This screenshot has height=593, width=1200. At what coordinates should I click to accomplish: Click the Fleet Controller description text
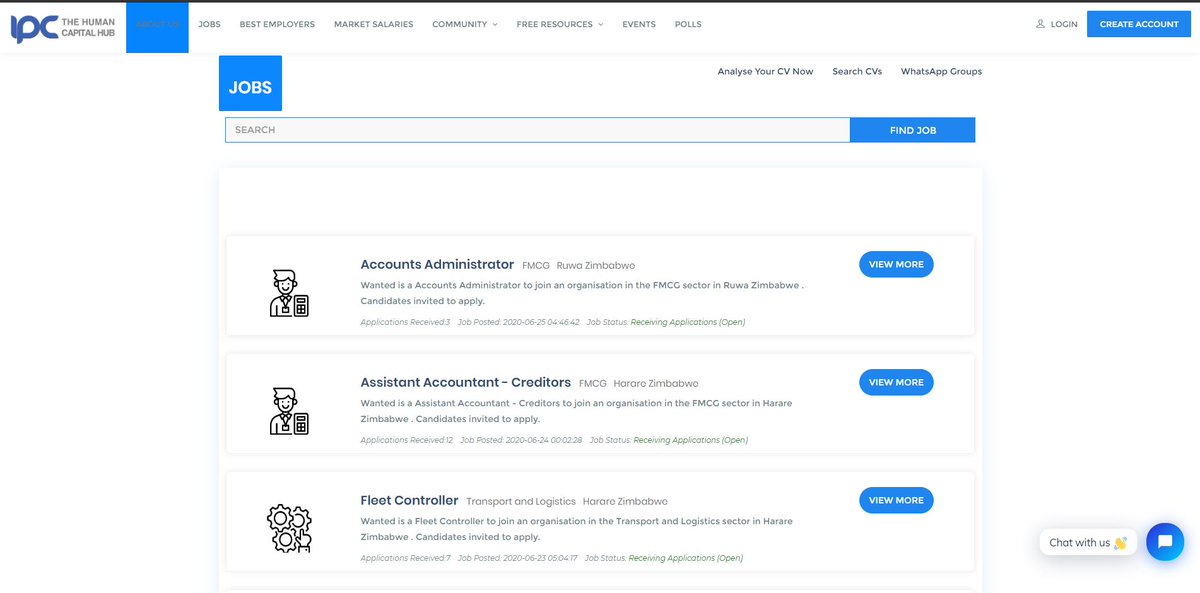pyautogui.click(x=576, y=529)
